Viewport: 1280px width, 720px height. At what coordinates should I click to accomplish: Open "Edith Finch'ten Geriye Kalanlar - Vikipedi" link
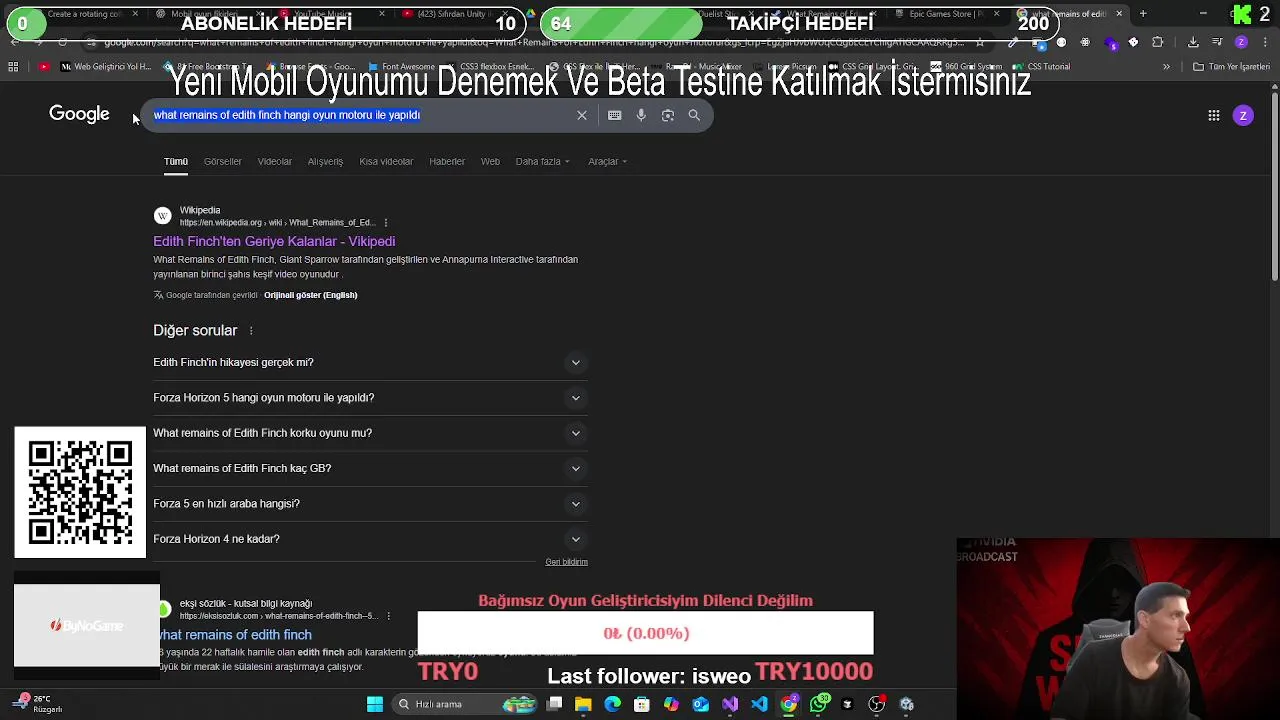pos(274,241)
